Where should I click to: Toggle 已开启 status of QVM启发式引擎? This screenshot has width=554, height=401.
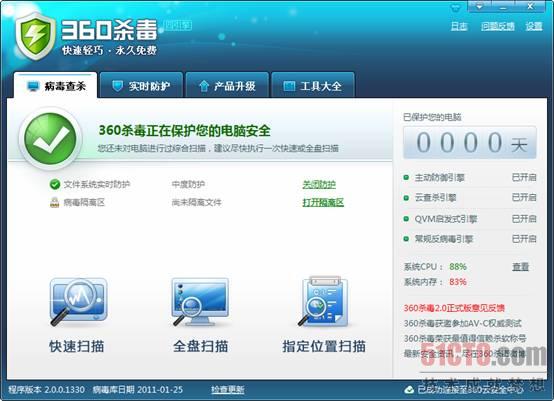(524, 219)
